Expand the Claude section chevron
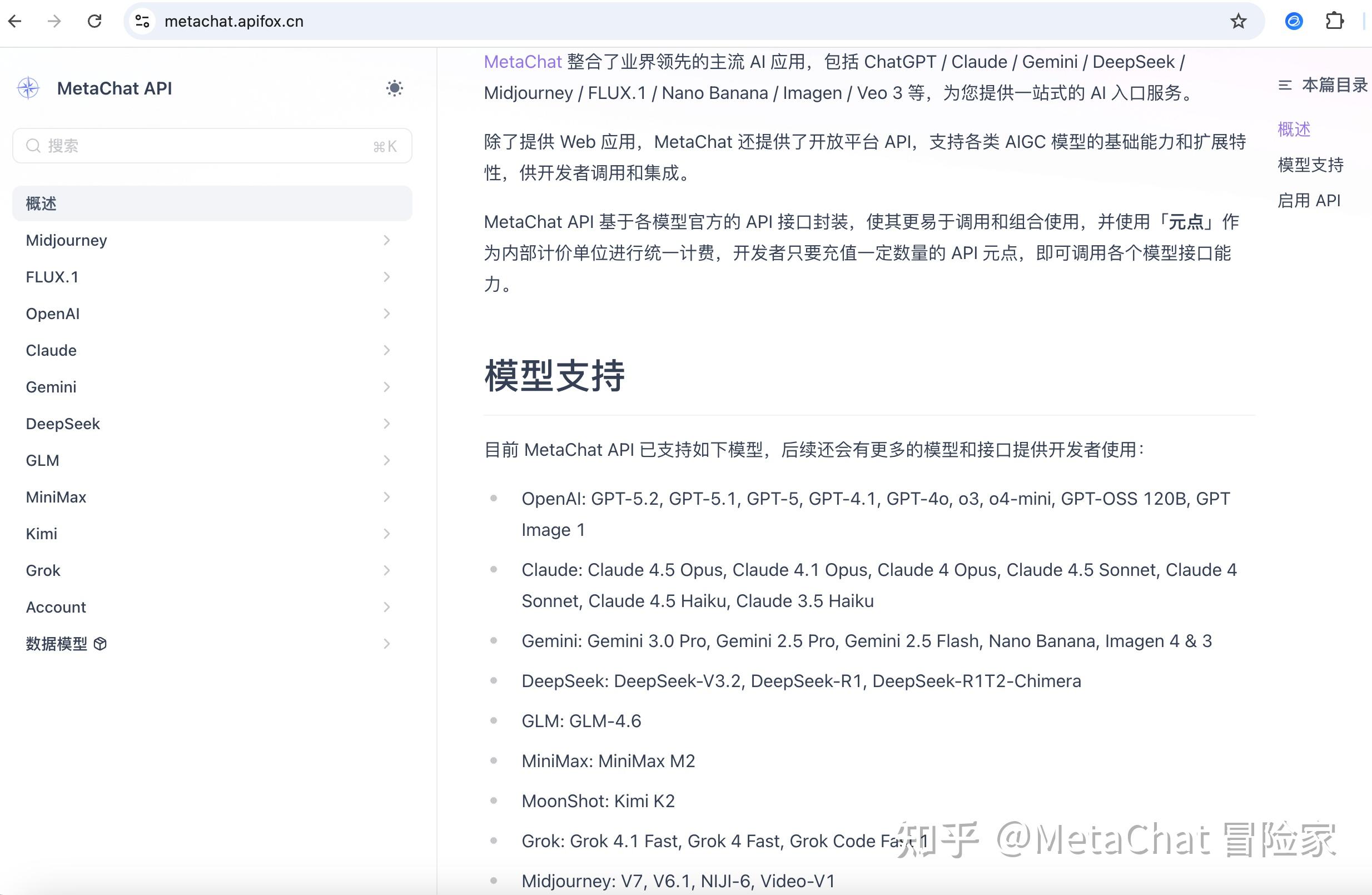1372x895 pixels. (x=386, y=350)
